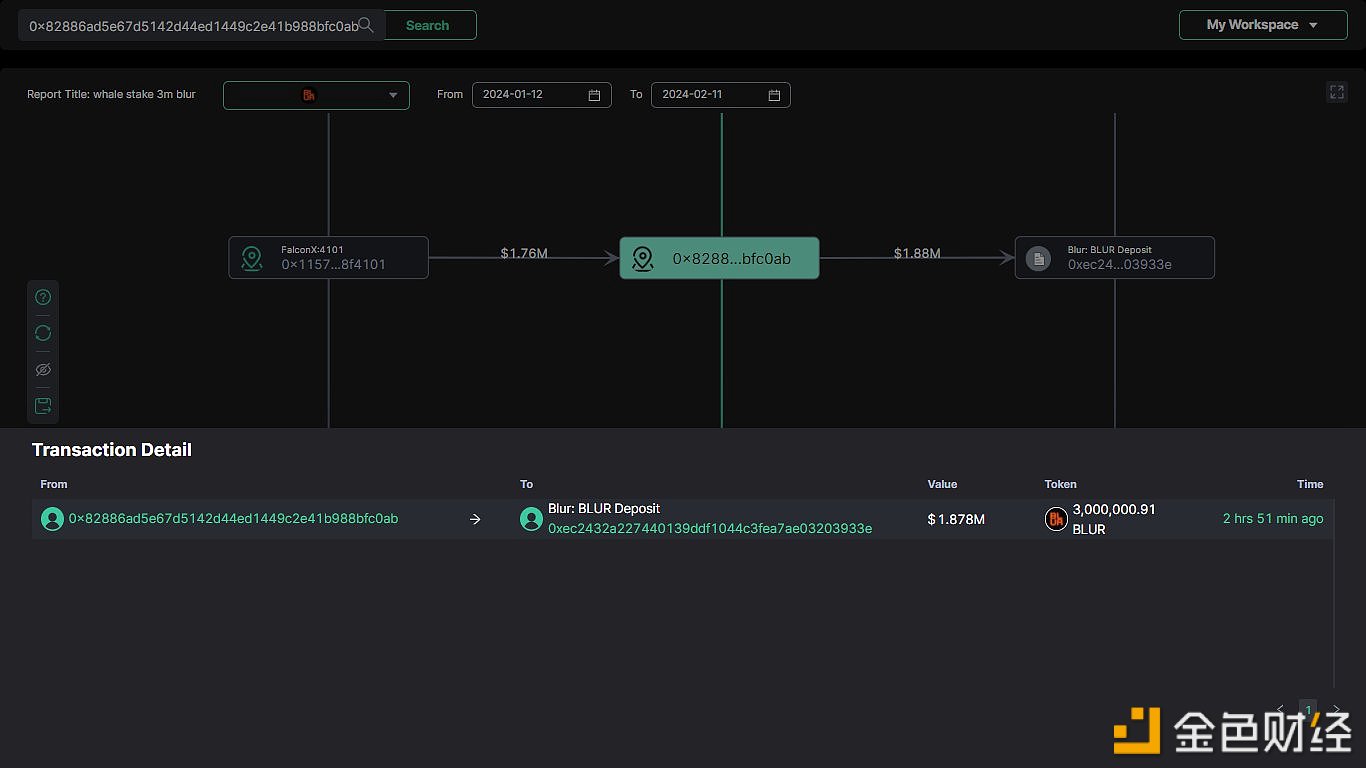Go to the next page arrow

[x=1336, y=710]
